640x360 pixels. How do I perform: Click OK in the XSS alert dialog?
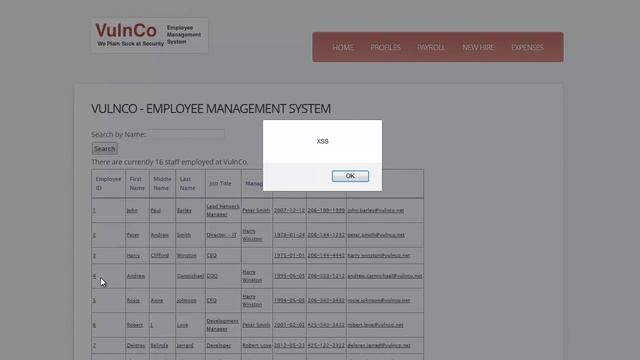[350, 176]
